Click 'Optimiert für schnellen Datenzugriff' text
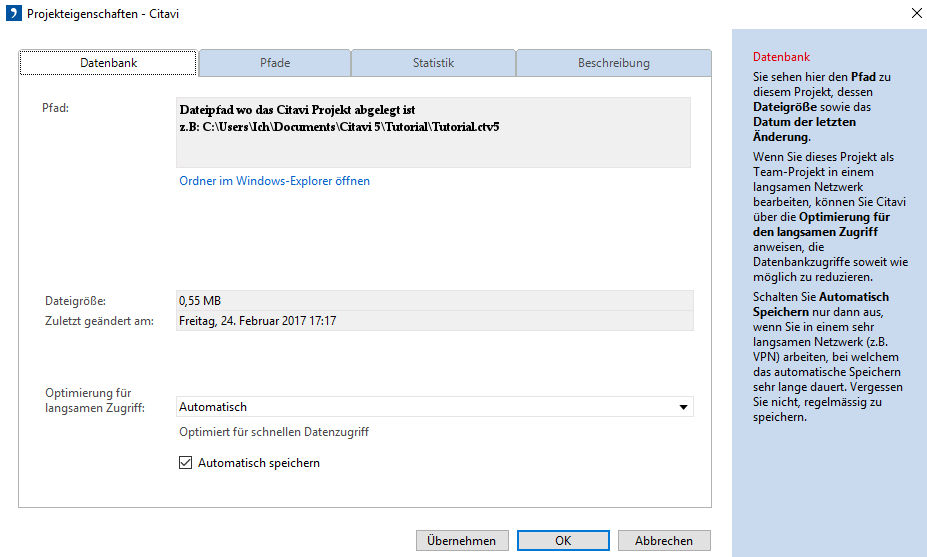 [x=274, y=432]
